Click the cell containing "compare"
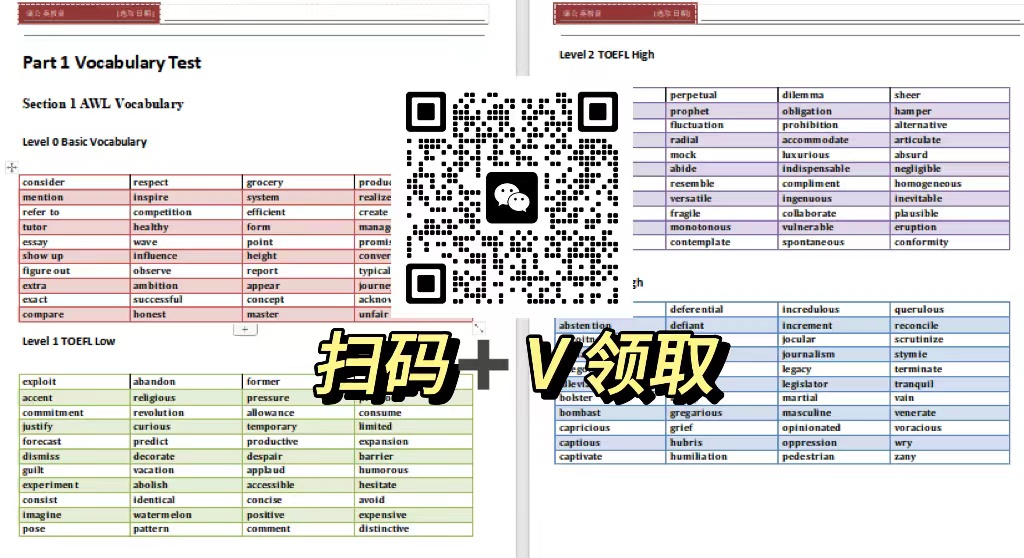Viewport: 1024px width, 558px height. coord(74,314)
